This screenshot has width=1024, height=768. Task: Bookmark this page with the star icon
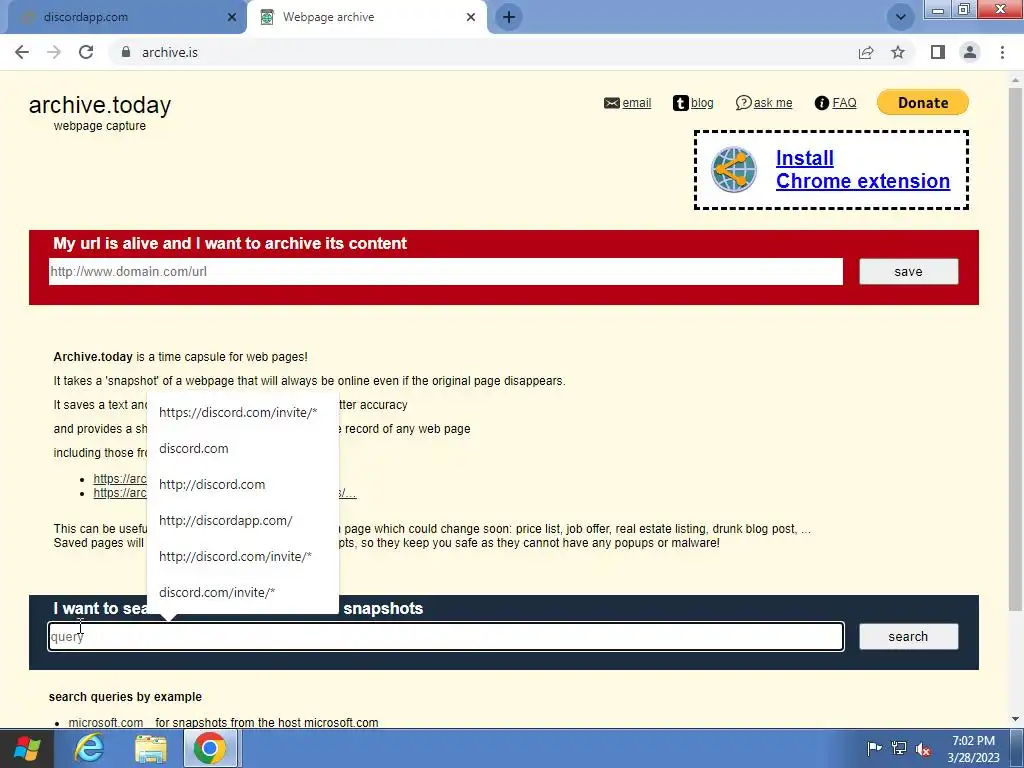click(x=898, y=52)
